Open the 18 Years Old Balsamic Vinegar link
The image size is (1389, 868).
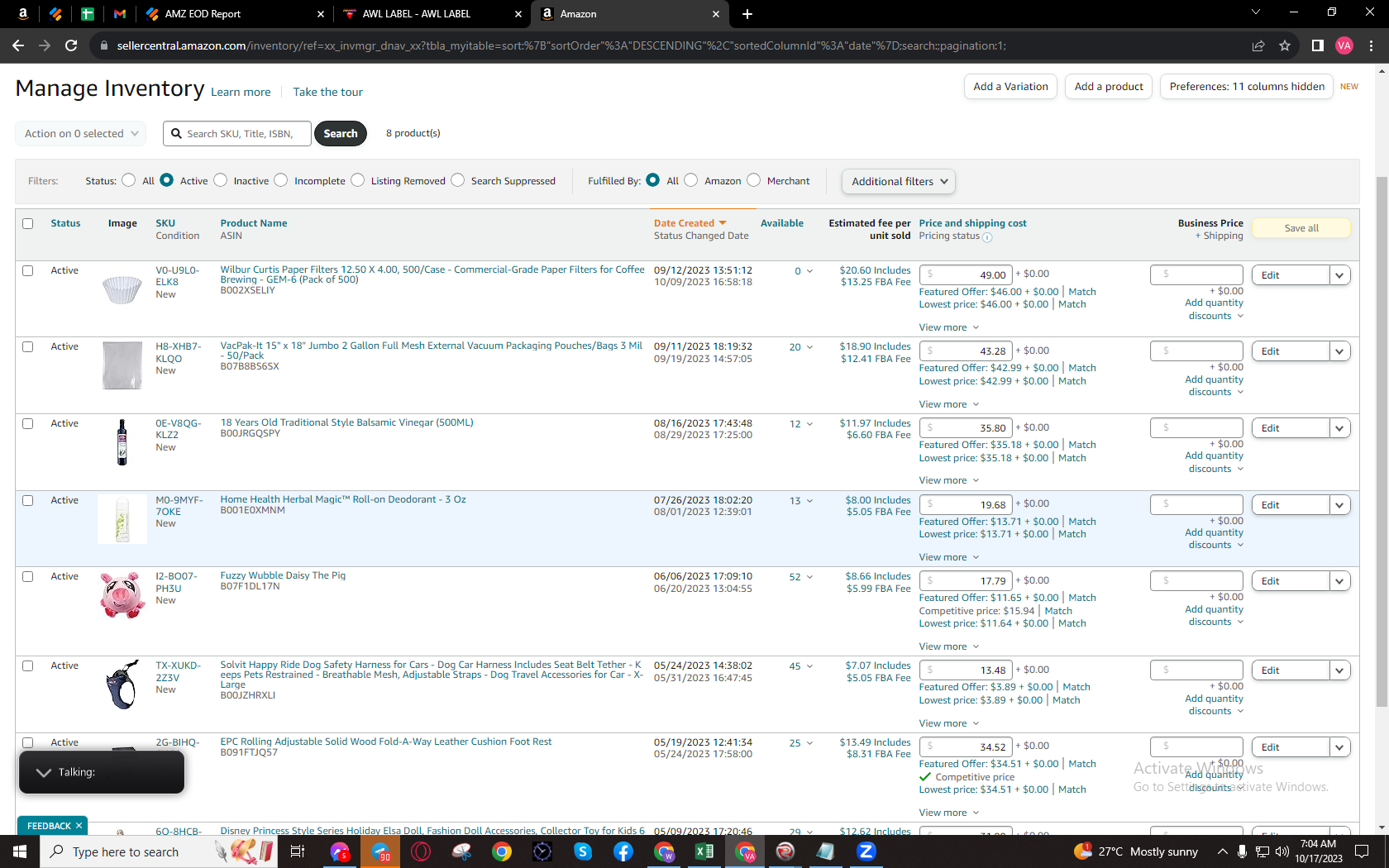pos(346,422)
